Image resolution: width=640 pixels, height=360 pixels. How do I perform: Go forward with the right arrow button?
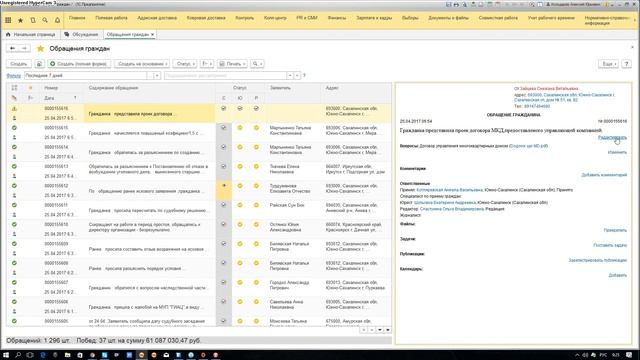tap(24, 49)
